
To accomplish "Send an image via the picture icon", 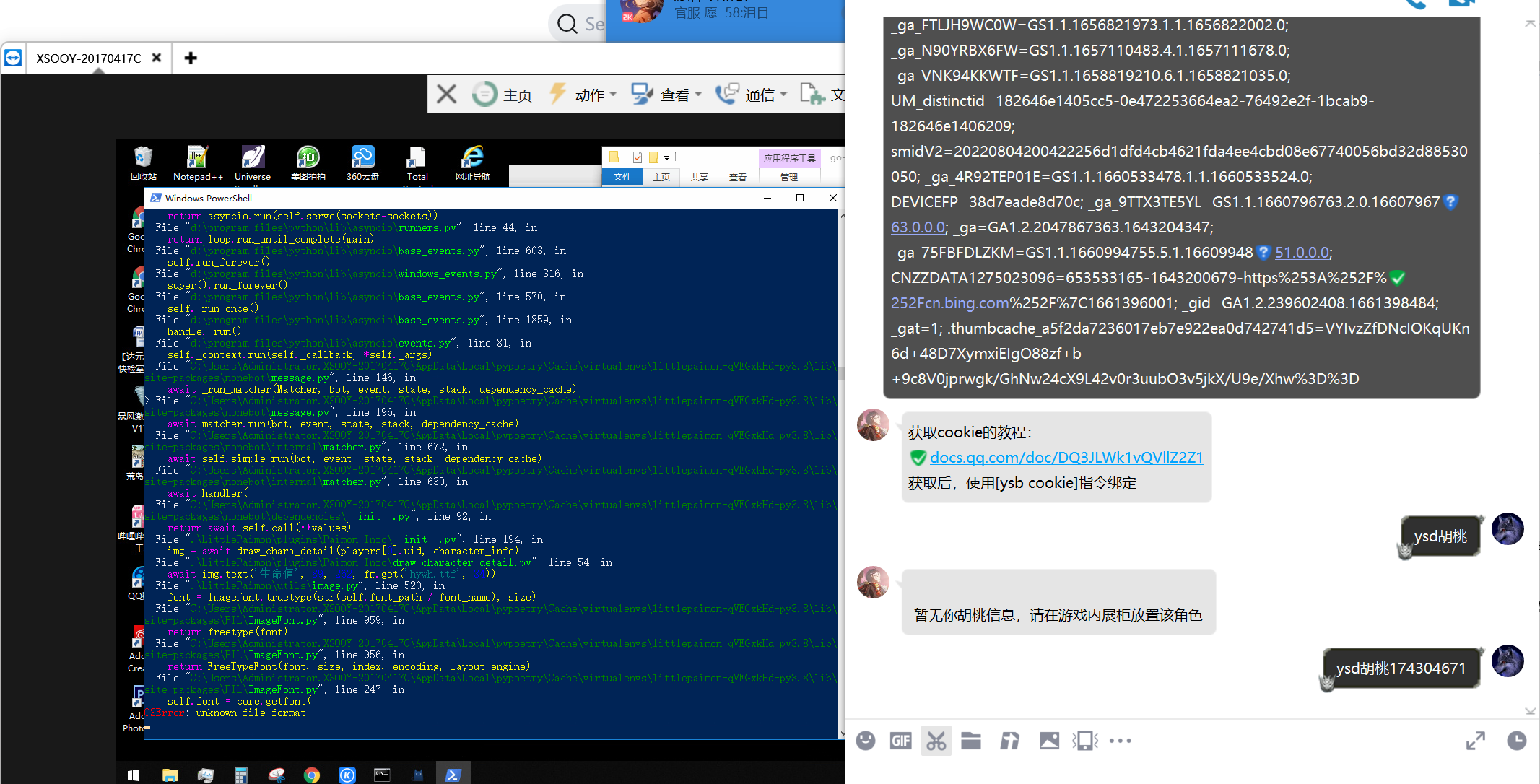I will 1049,740.
